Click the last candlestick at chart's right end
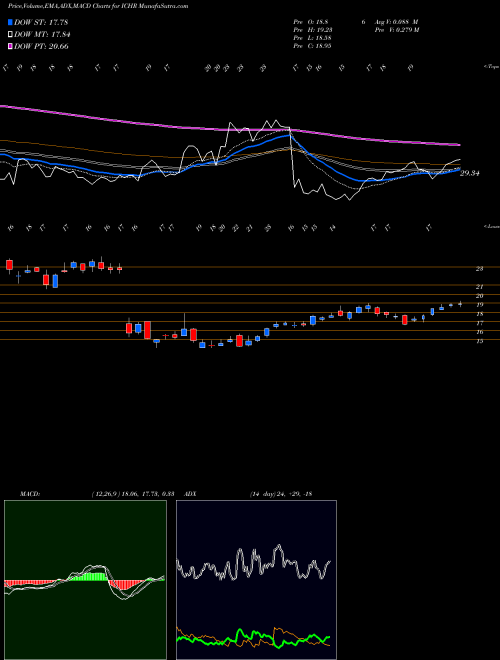The image size is (500, 660). (460, 303)
